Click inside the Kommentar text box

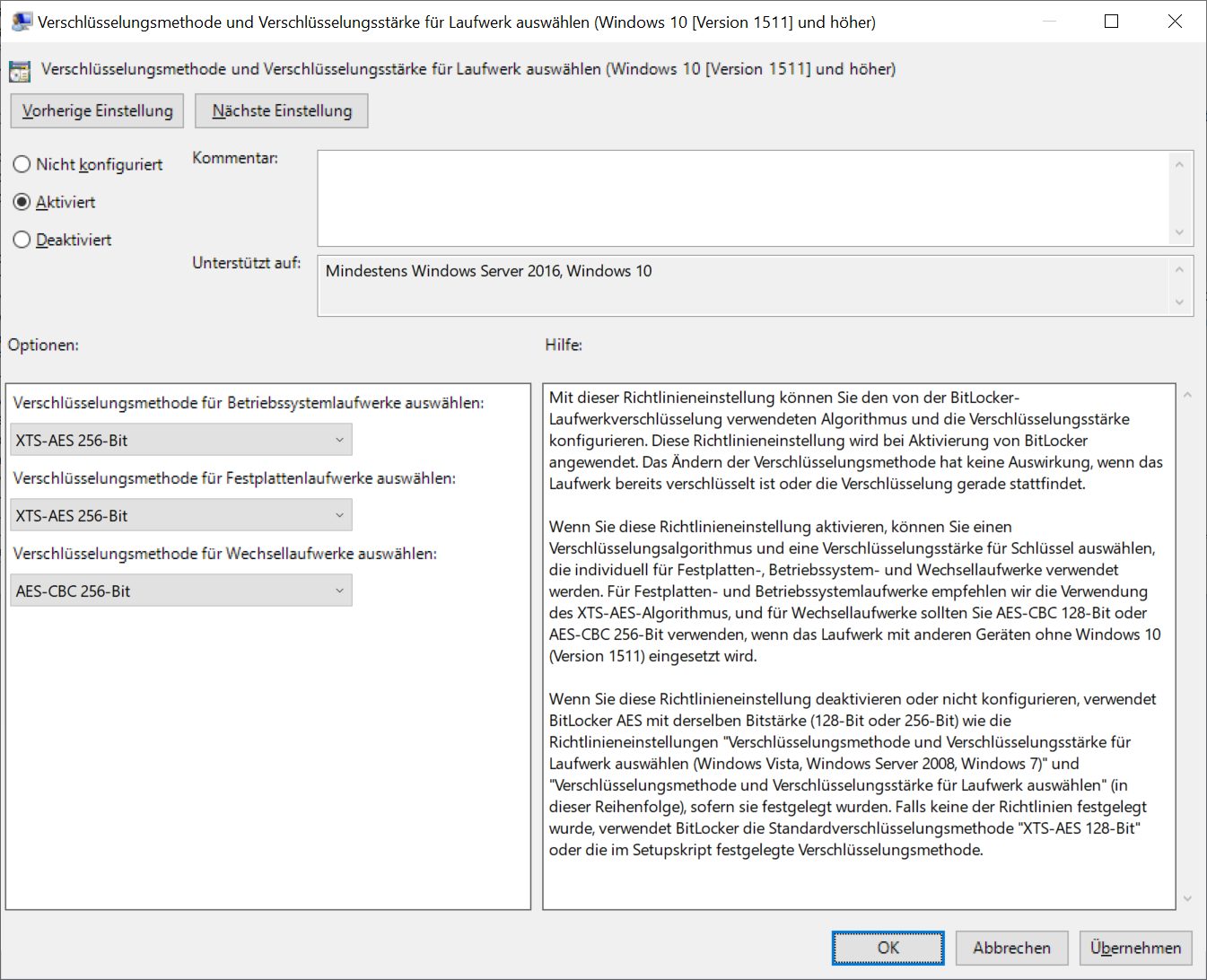[x=743, y=198]
